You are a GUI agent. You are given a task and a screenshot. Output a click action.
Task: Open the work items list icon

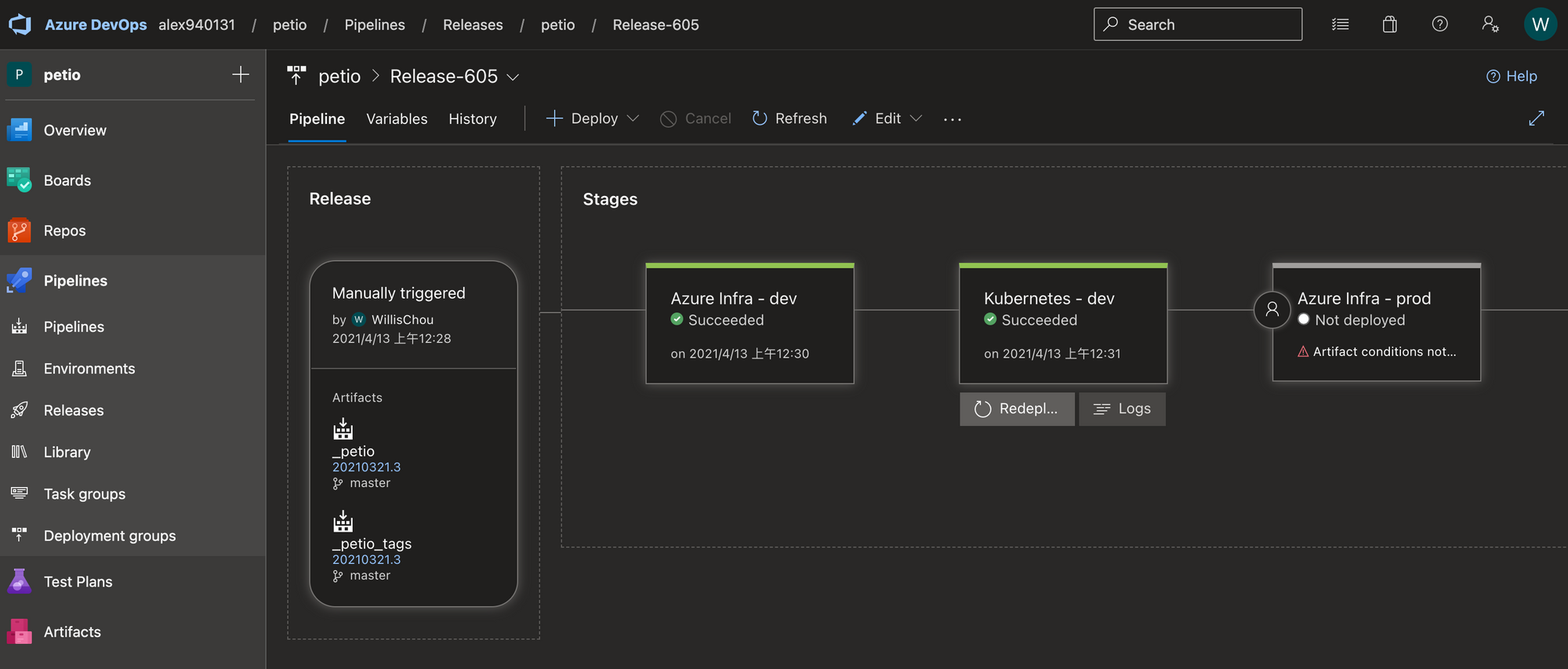pyautogui.click(x=1340, y=24)
